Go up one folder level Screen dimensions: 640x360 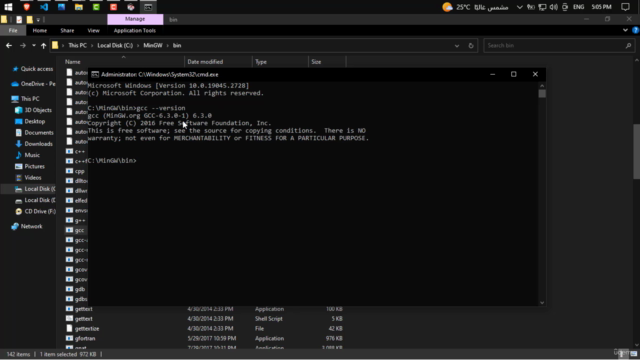point(43,46)
